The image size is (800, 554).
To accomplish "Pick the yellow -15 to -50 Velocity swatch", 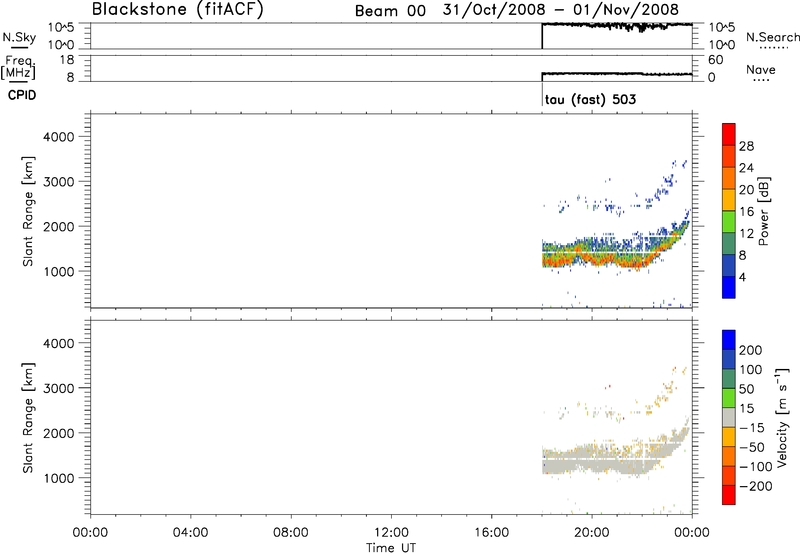I will (729, 437).
